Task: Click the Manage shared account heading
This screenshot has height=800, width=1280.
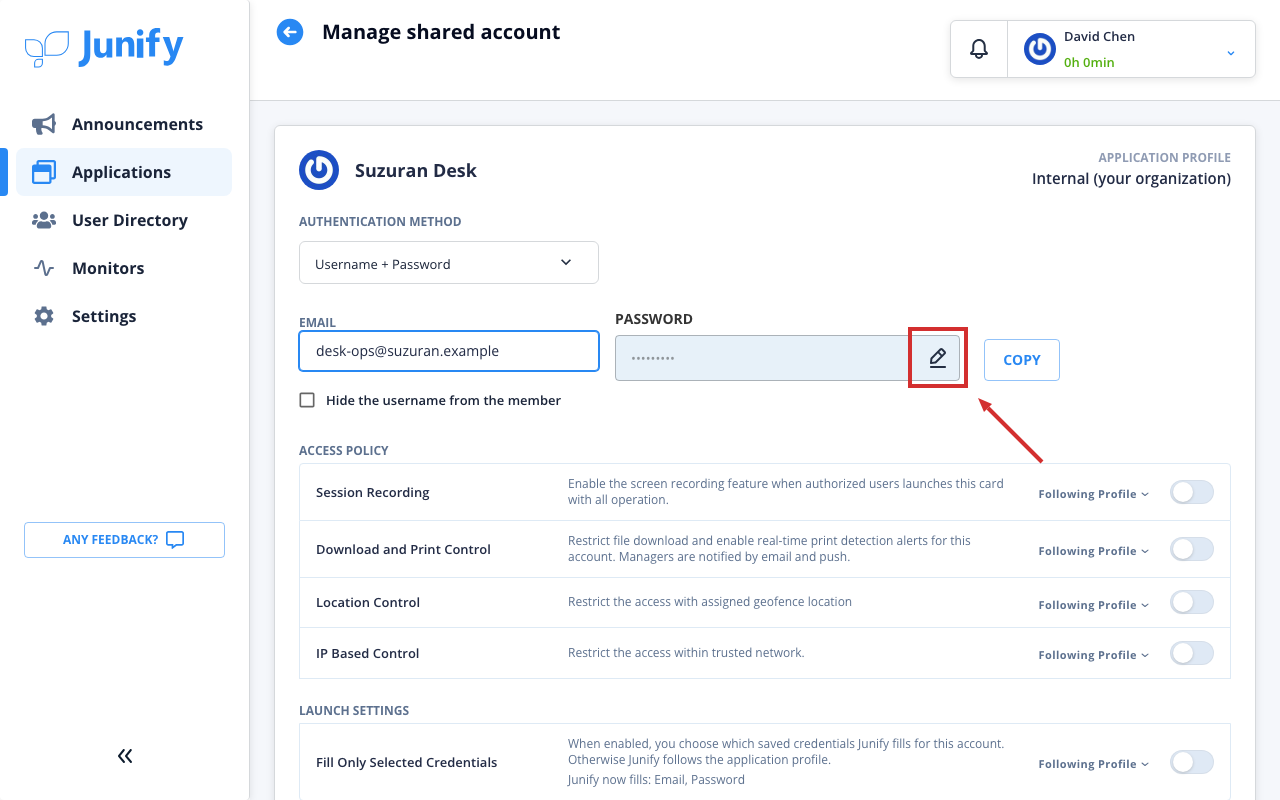Action: [441, 32]
